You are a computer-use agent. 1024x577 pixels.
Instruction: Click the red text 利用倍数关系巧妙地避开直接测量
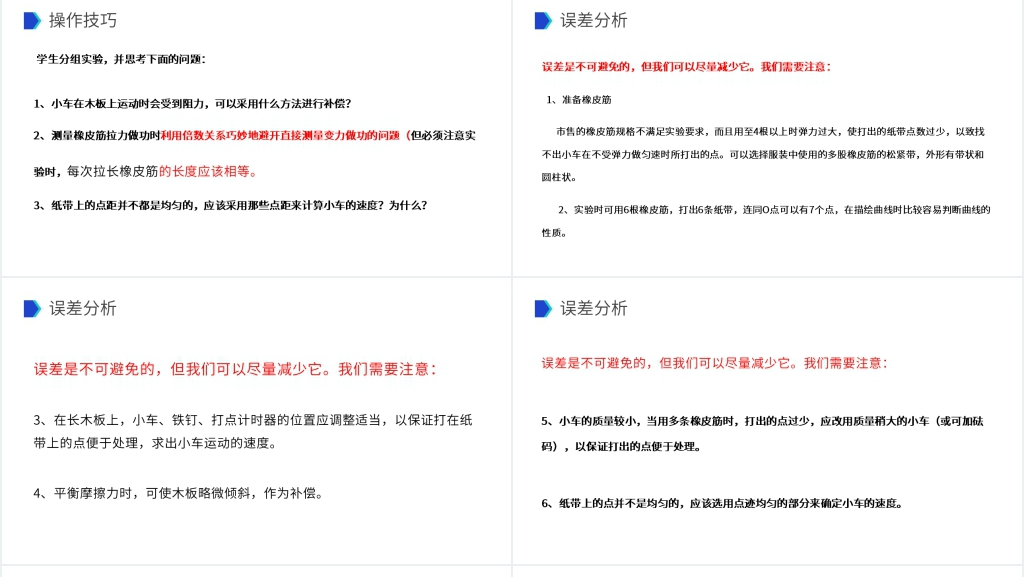click(x=280, y=135)
